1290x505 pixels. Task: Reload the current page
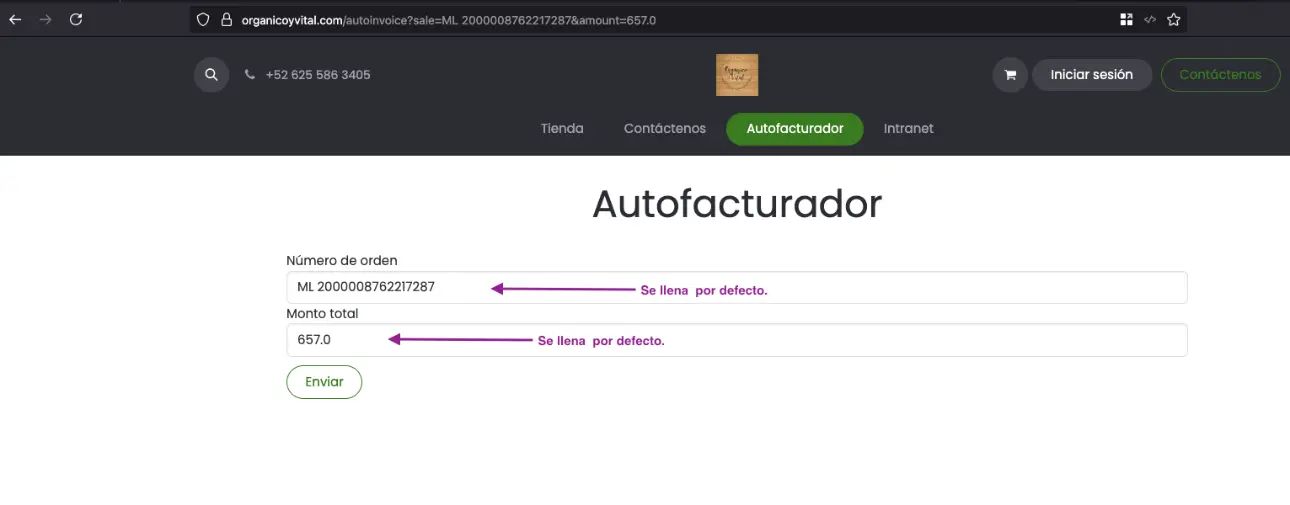[76, 19]
